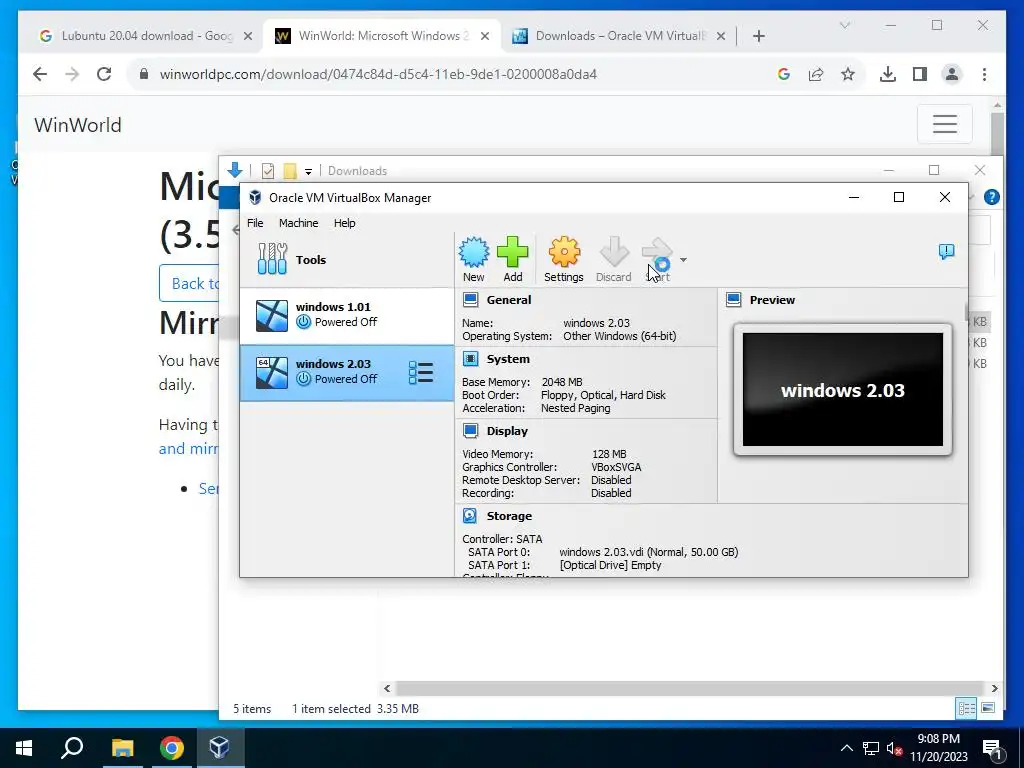
Task: Open a new Chrome tab
Action: point(758,36)
